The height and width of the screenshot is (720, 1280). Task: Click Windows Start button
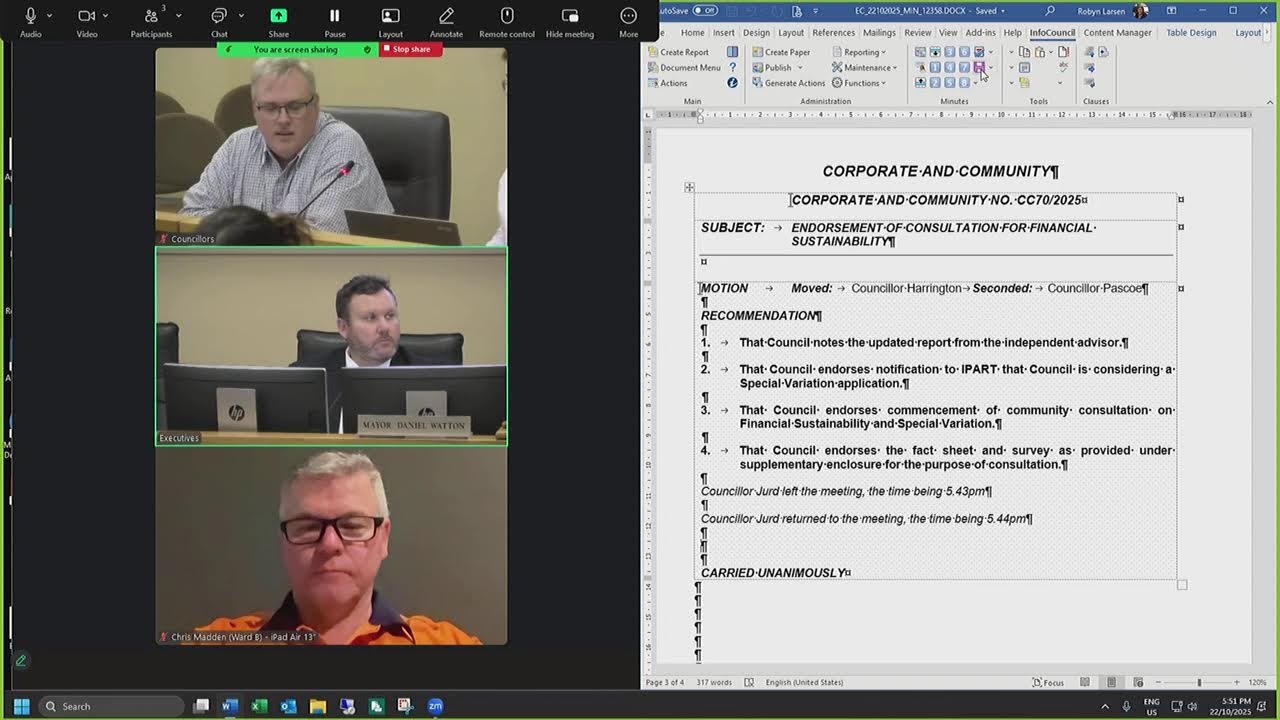click(21, 706)
